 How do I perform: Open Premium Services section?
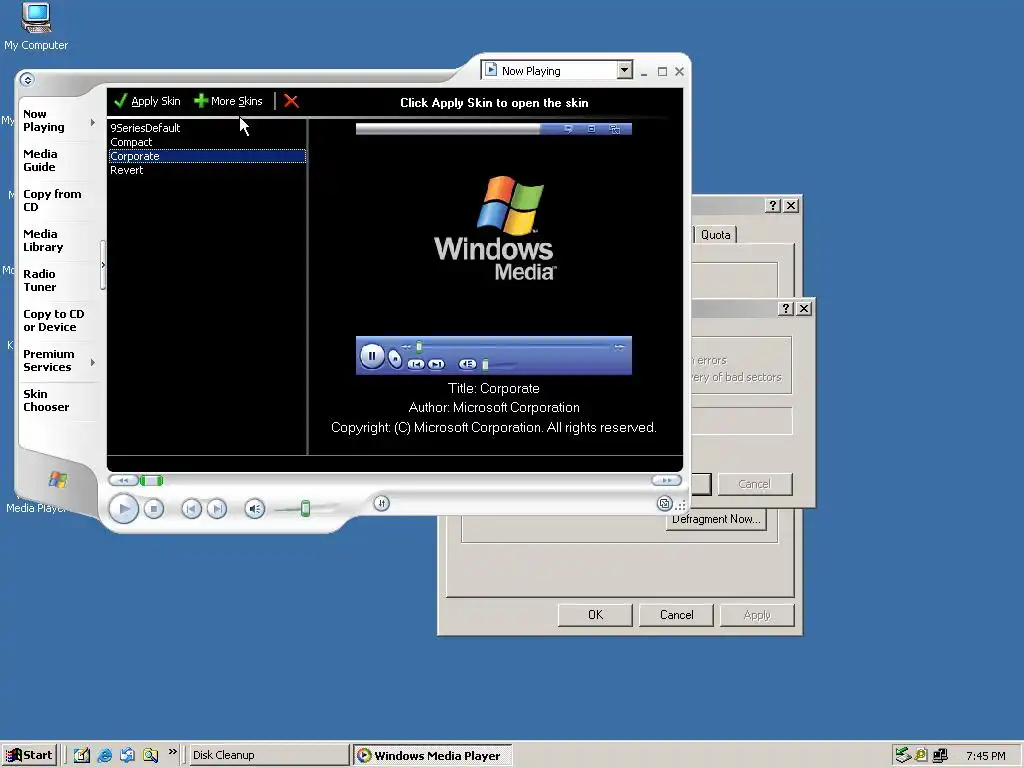(48, 360)
